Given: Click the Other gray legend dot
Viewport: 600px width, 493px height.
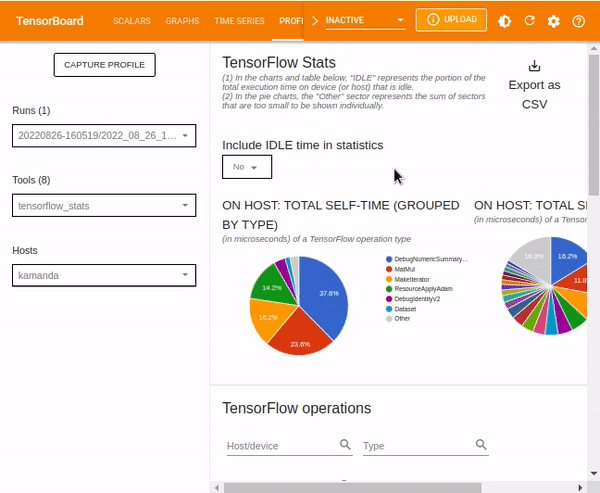Looking at the screenshot, I should [389, 318].
